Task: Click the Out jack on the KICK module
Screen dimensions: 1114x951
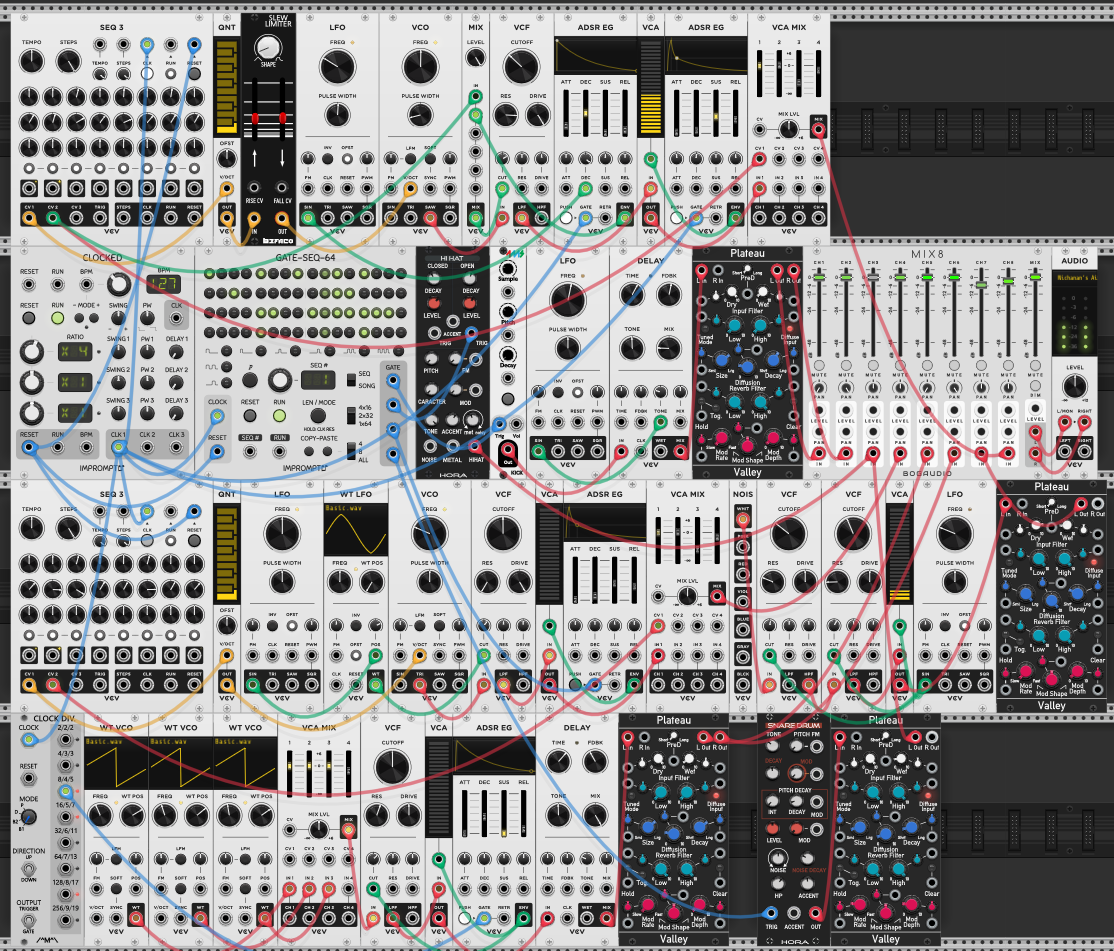Action: coord(507,450)
